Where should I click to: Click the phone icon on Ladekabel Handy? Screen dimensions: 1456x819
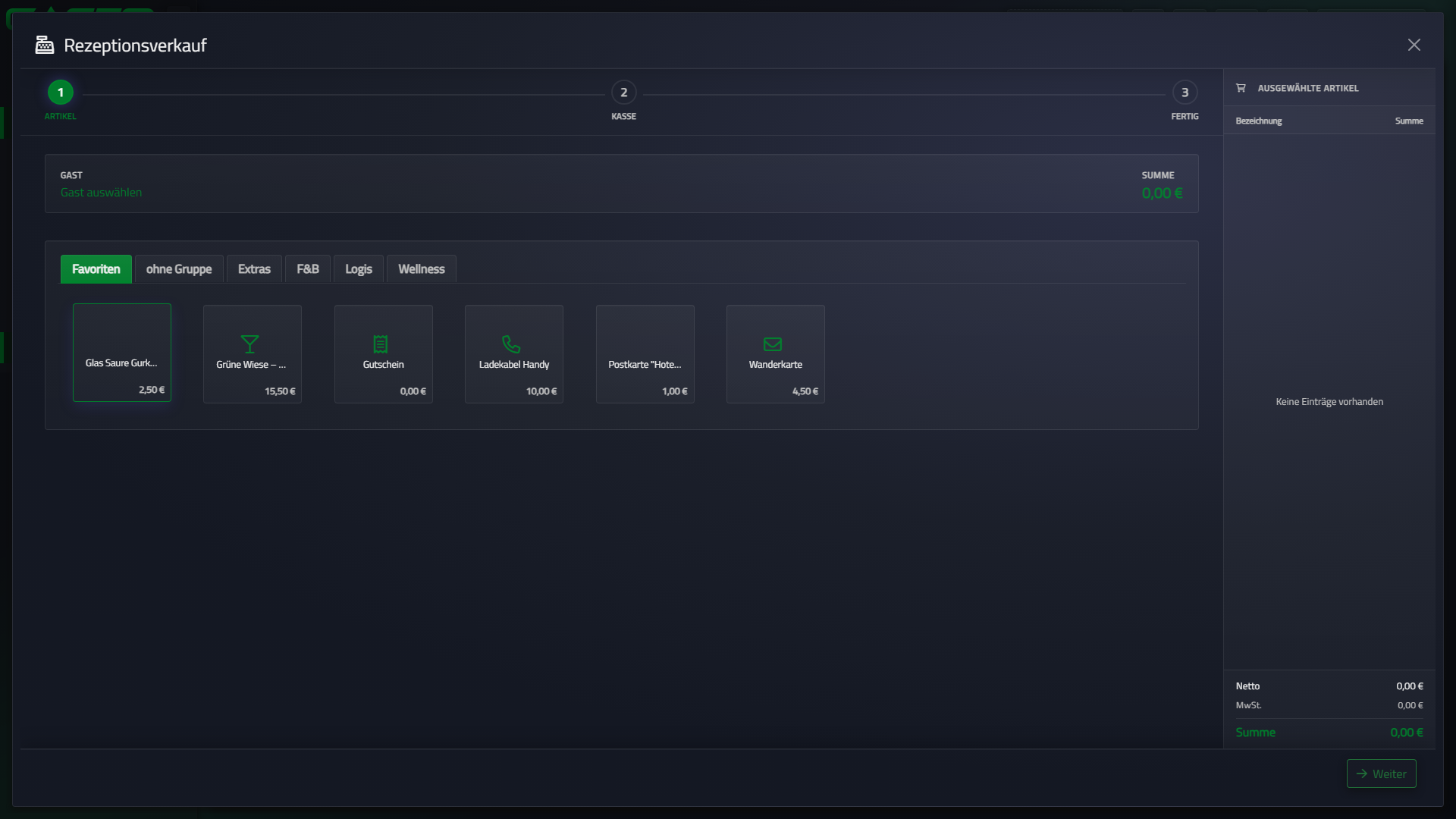tap(511, 344)
